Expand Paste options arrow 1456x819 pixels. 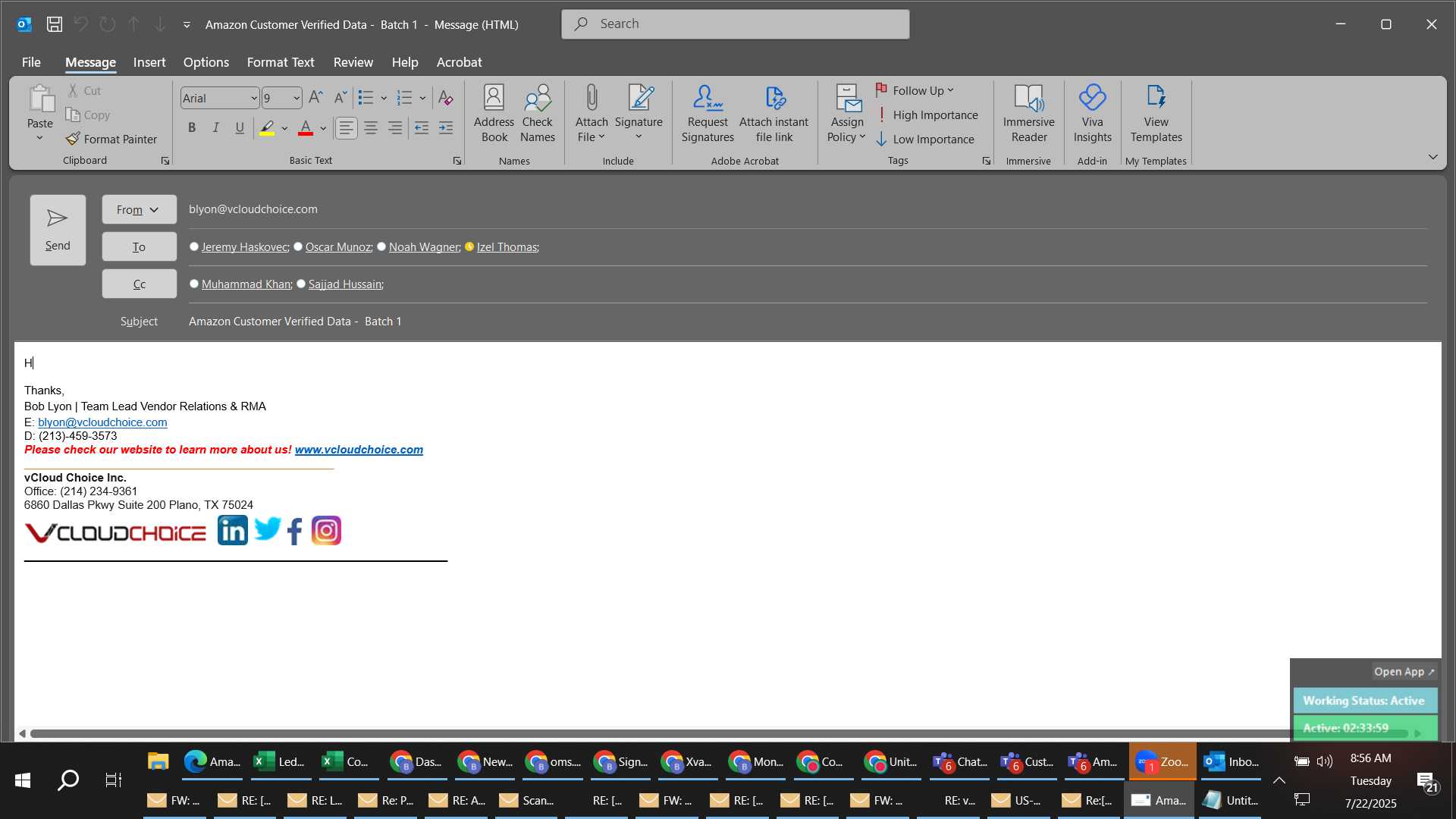pyautogui.click(x=40, y=138)
